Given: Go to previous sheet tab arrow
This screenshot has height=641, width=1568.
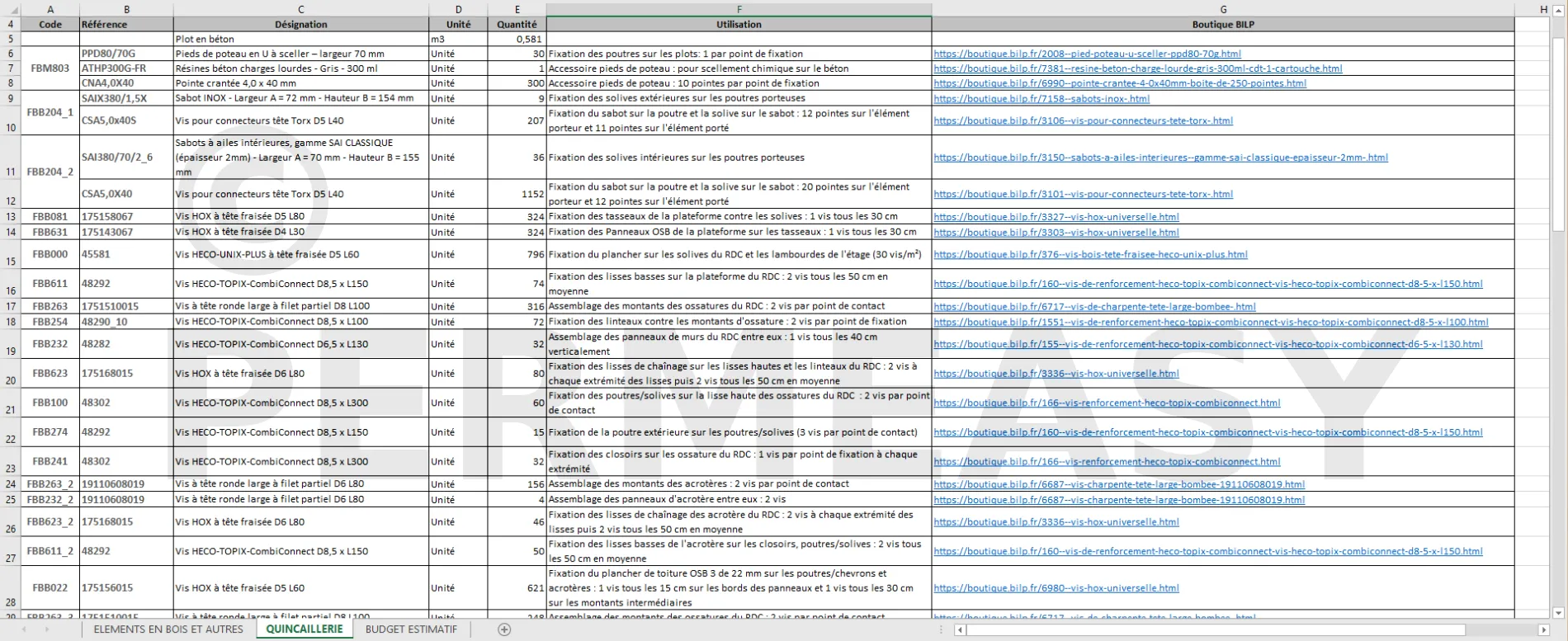Looking at the screenshot, I should tap(24, 629).
